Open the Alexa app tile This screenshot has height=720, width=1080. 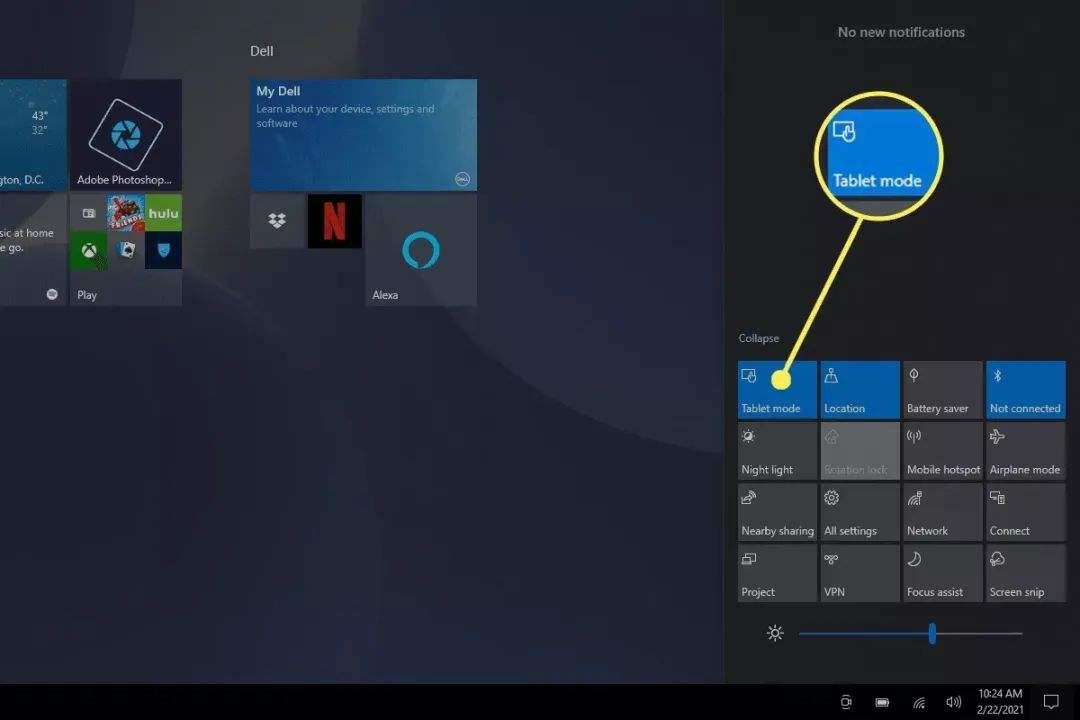(421, 250)
